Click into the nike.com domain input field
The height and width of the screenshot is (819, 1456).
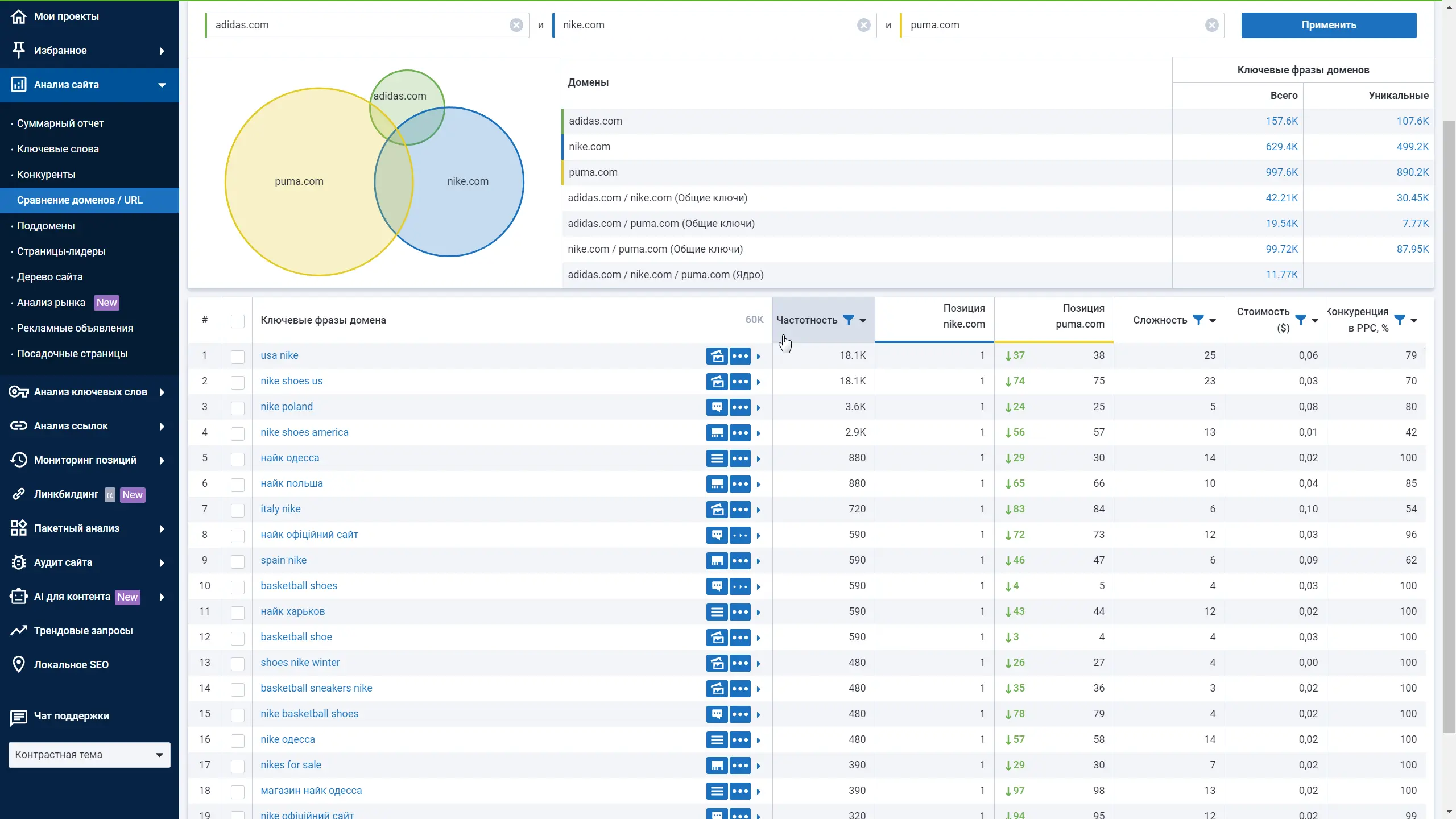[x=705, y=25]
